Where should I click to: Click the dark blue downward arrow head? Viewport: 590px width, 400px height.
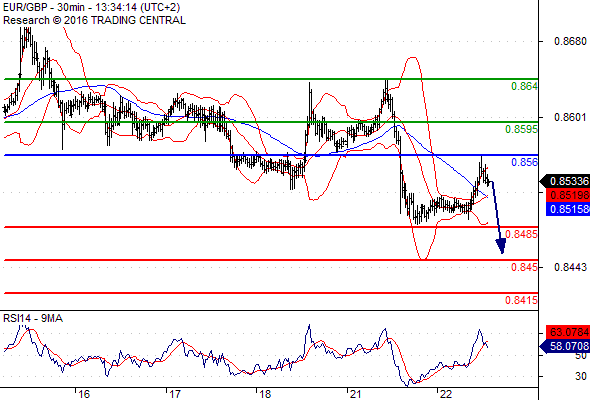coord(501,246)
